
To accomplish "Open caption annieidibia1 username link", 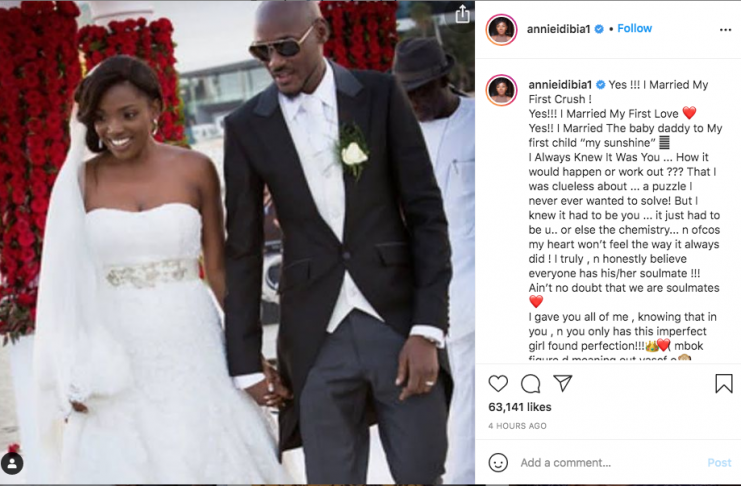I will [x=560, y=85].
